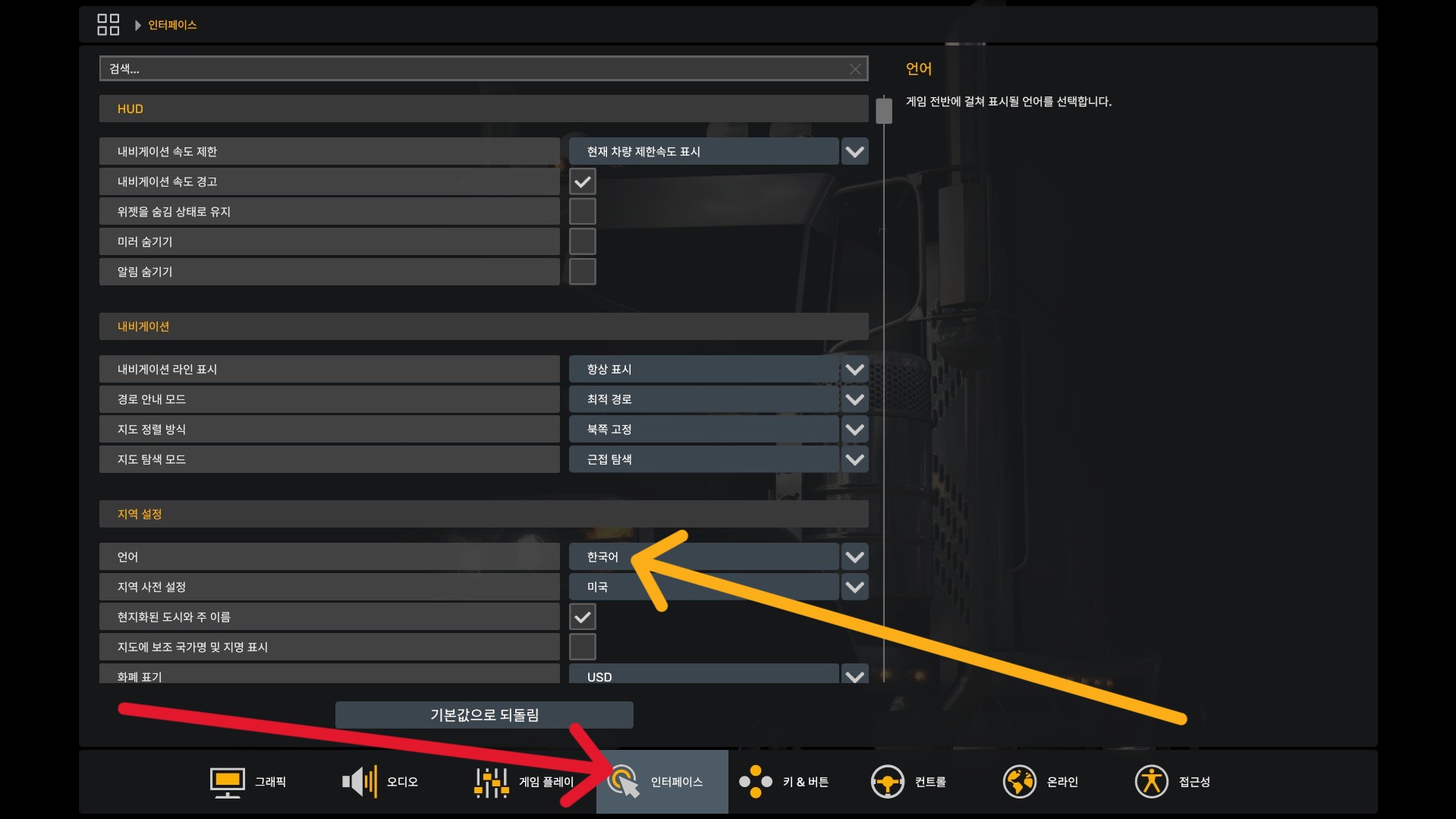The height and width of the screenshot is (819, 1456).
Task: Click the settings list scrollbar handle
Action: pos(884,111)
